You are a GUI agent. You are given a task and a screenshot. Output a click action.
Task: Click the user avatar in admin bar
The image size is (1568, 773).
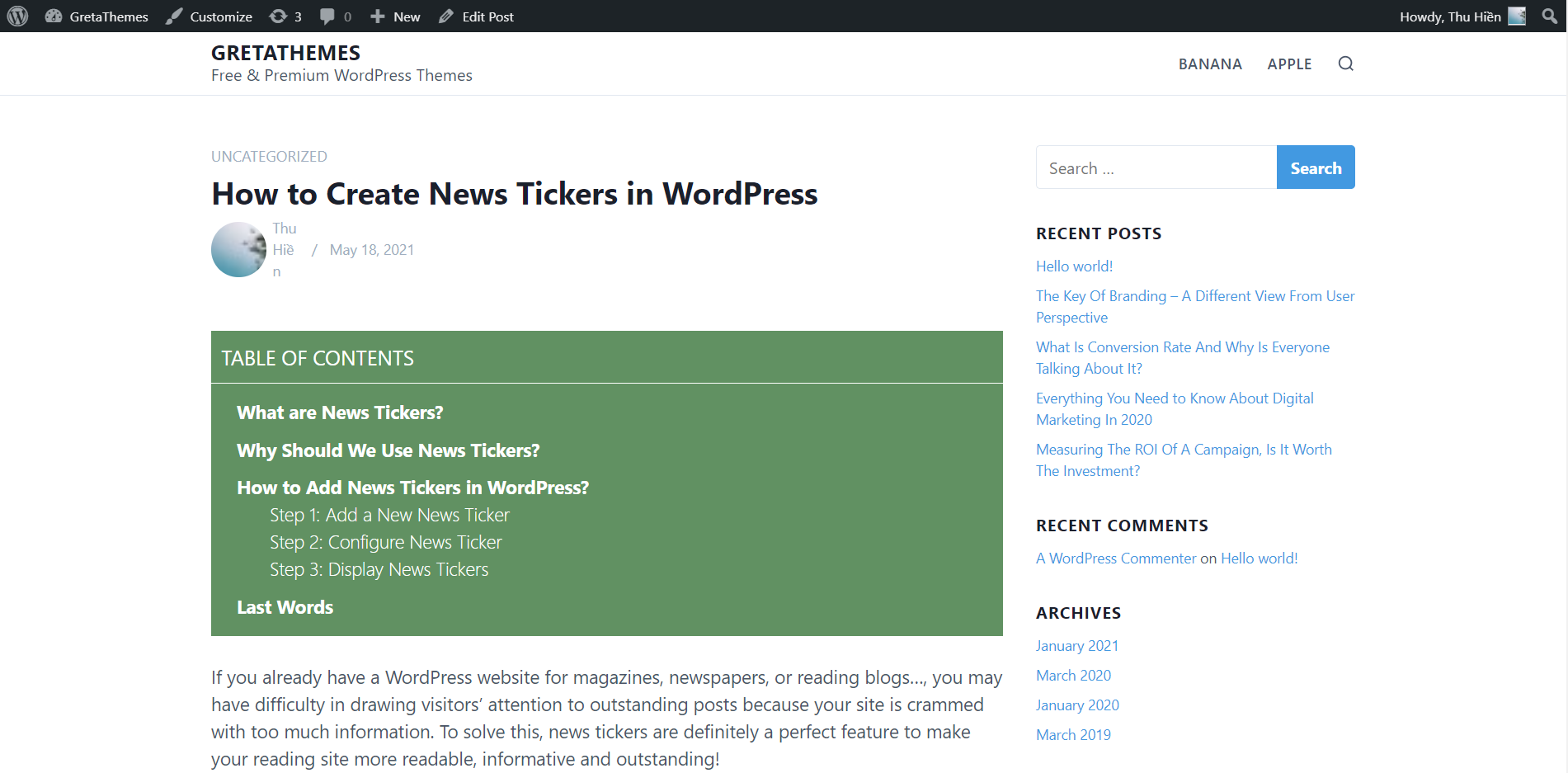1517,16
